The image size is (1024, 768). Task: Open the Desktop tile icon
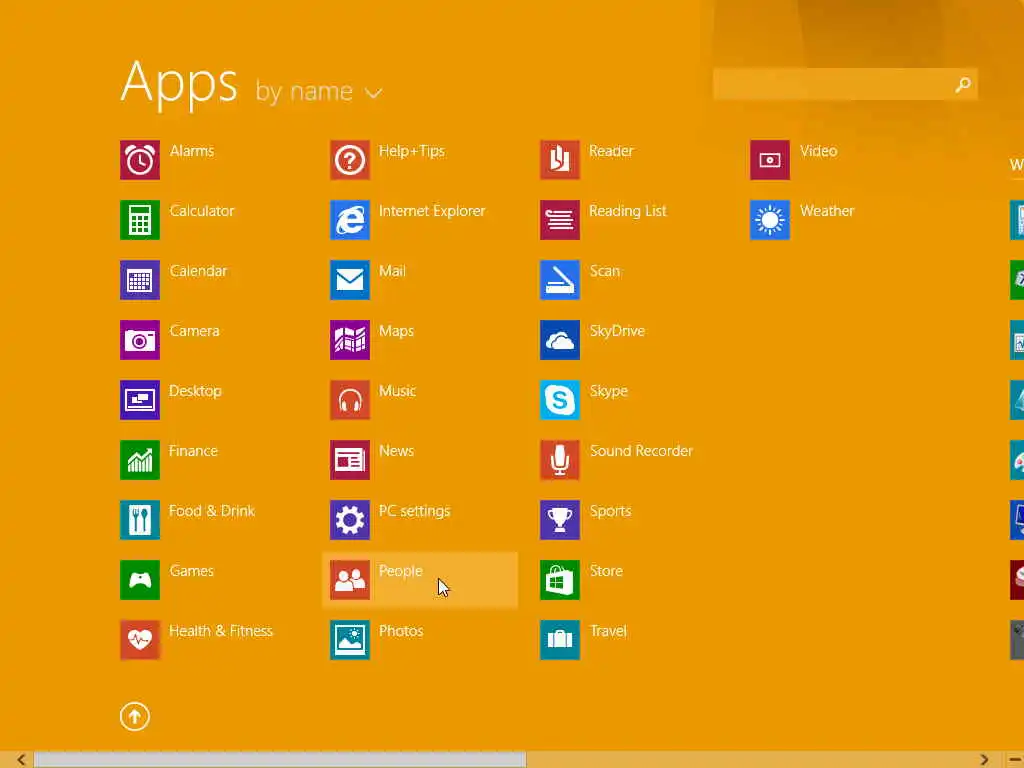140,400
